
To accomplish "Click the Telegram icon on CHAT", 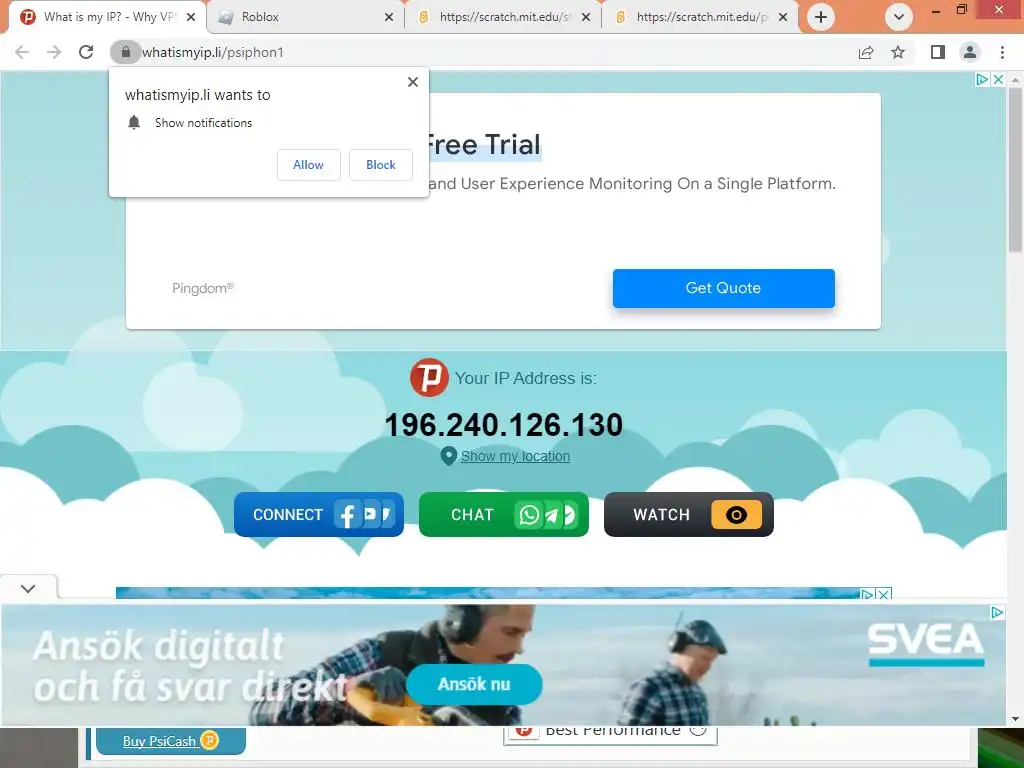I will pyautogui.click(x=552, y=516).
